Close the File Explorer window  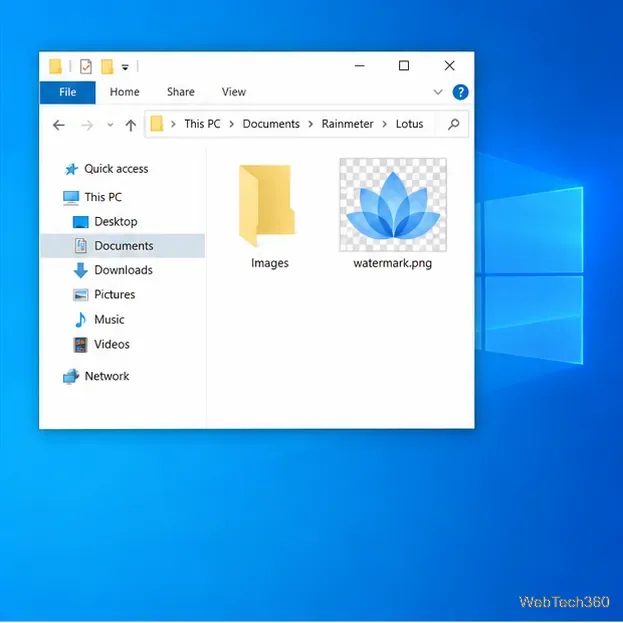click(449, 66)
